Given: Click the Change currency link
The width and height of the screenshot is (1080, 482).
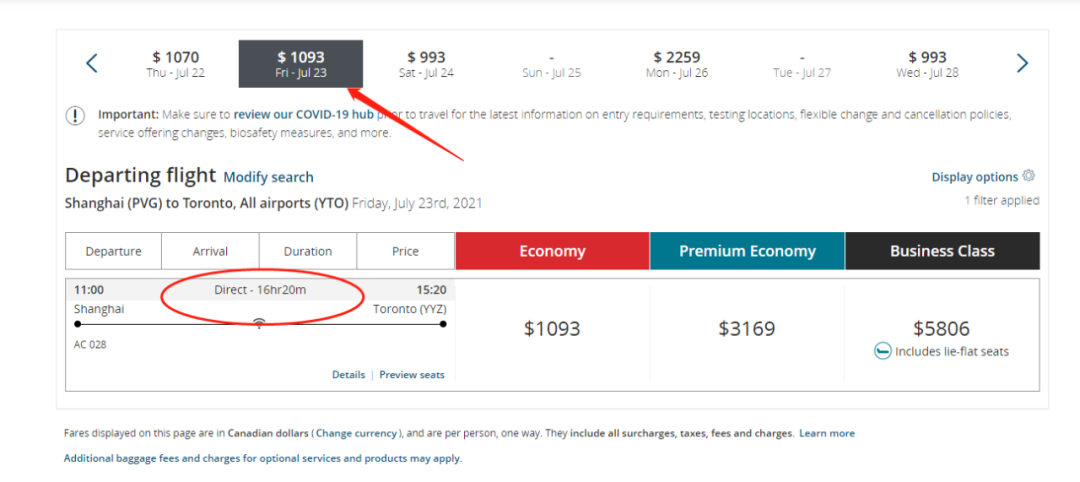Looking at the screenshot, I should (357, 434).
